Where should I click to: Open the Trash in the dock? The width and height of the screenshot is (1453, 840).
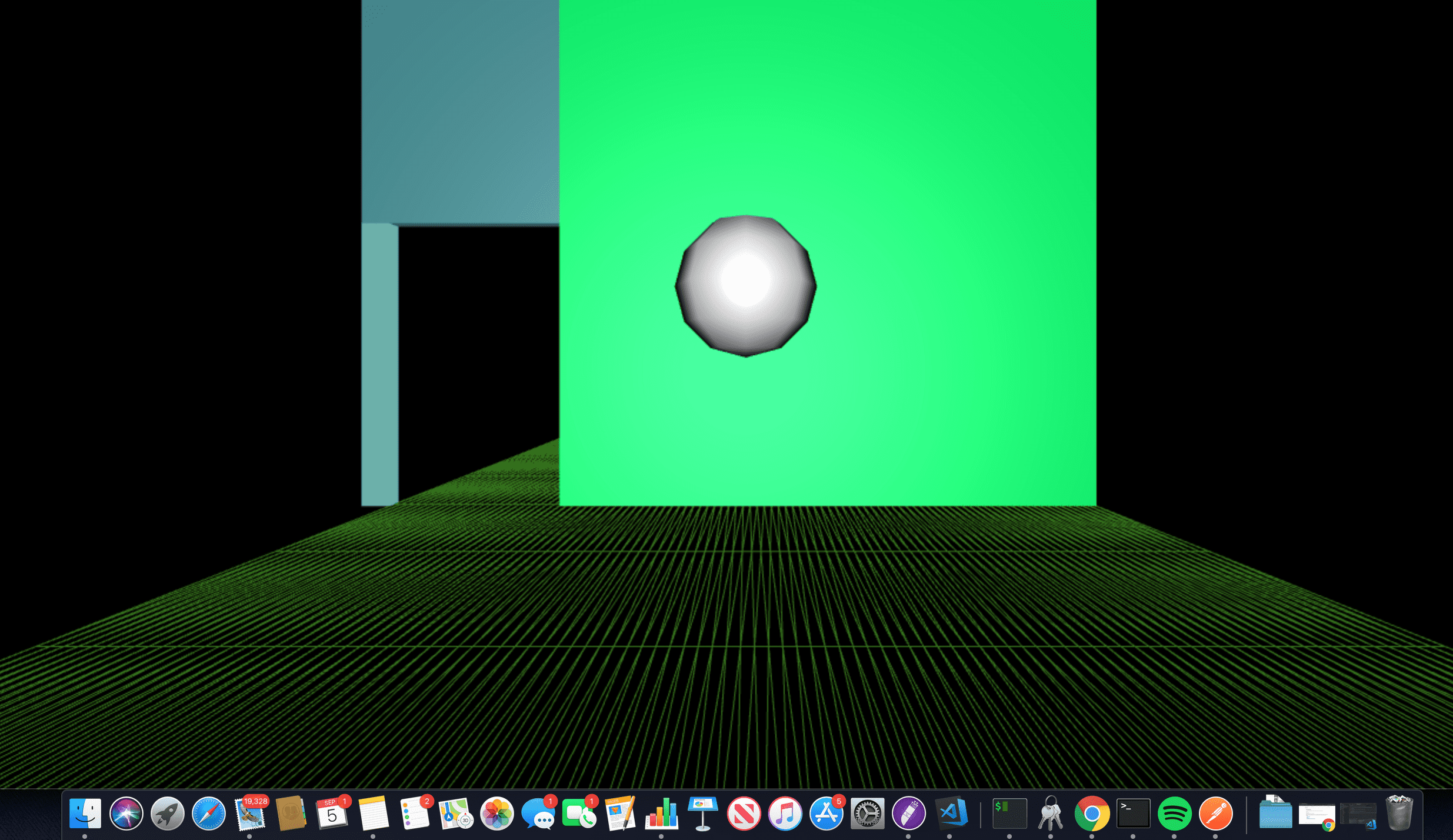[1399, 814]
